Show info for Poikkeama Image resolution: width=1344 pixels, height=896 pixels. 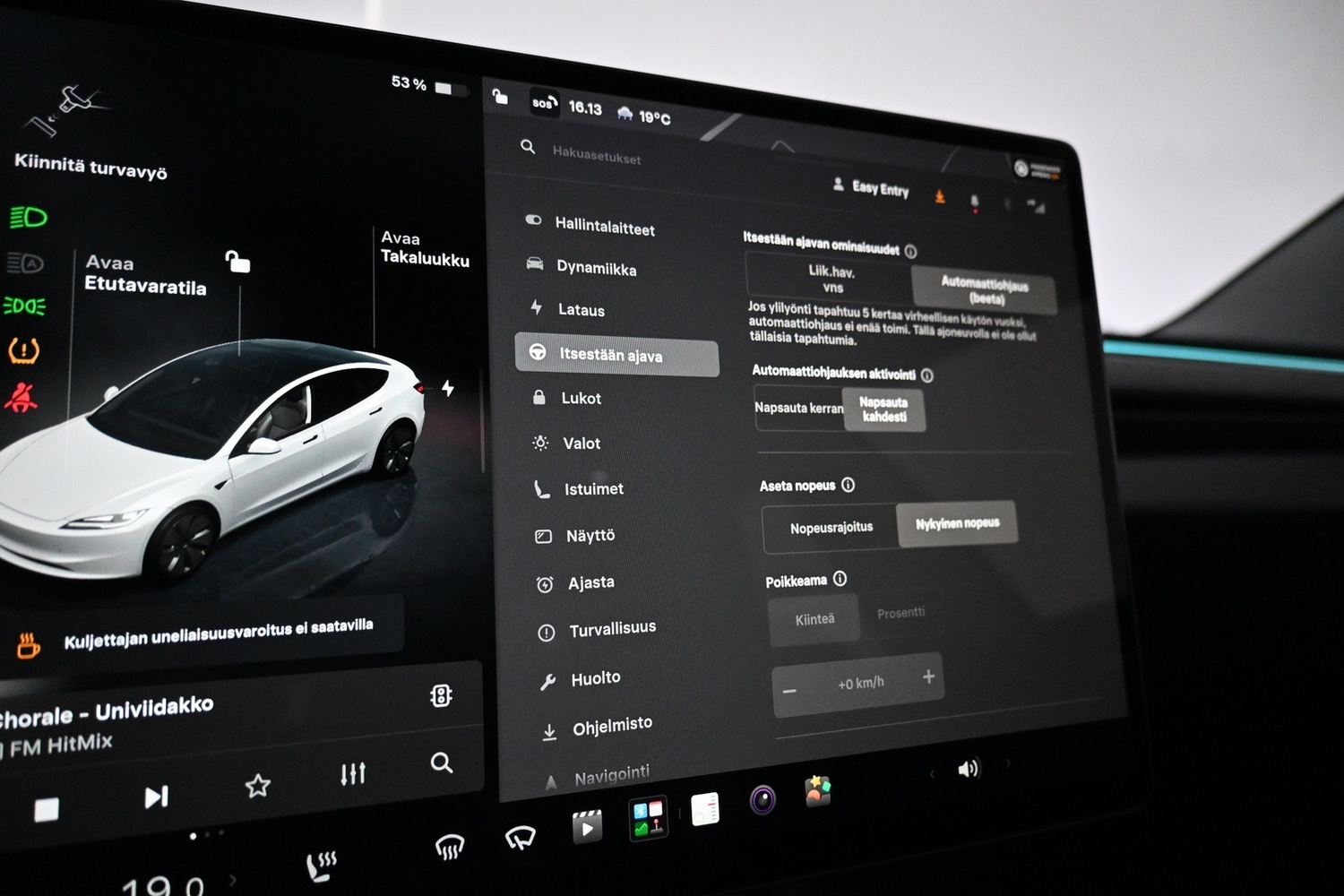840,579
